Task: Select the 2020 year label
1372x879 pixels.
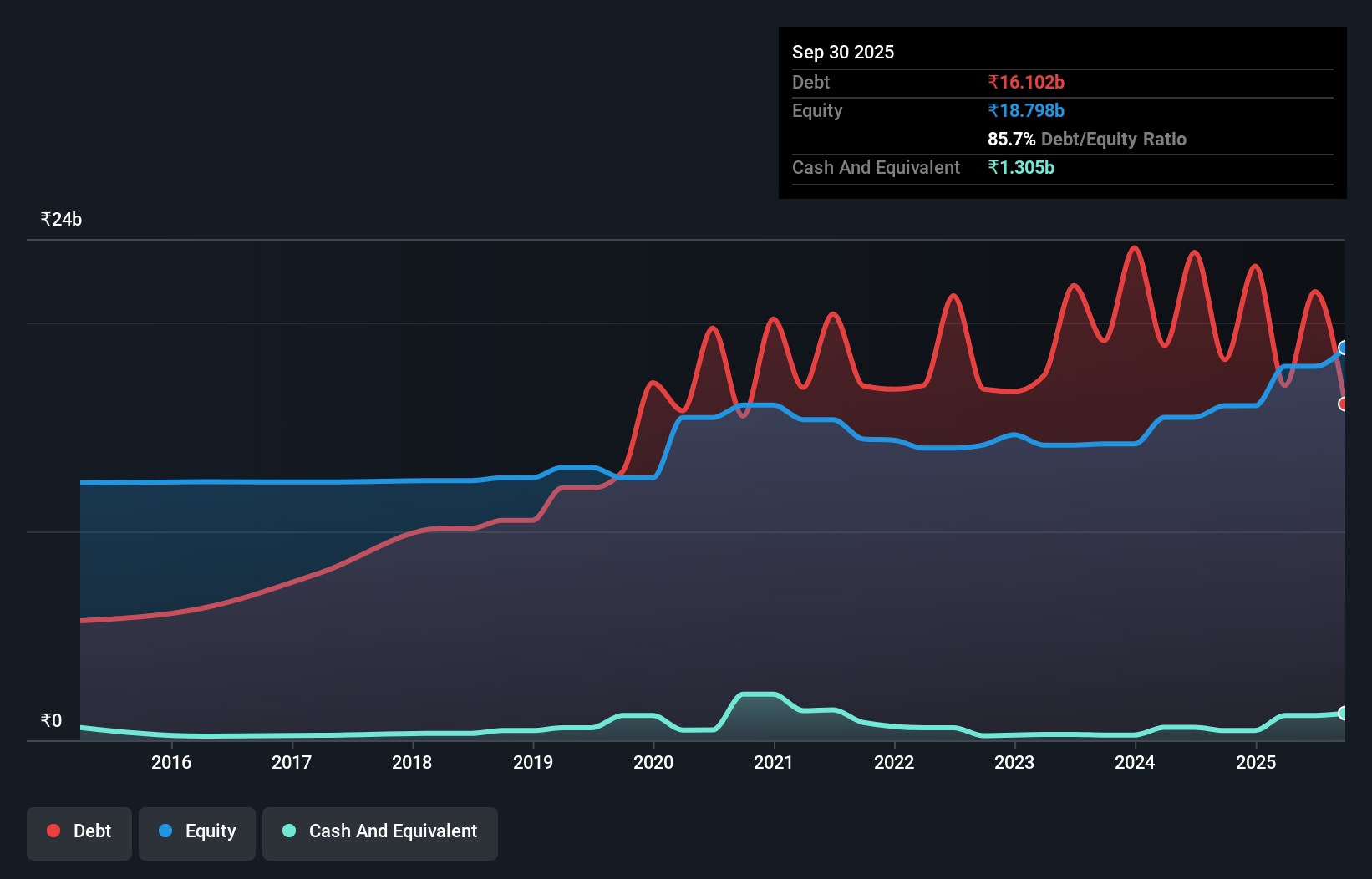Action: [x=654, y=762]
